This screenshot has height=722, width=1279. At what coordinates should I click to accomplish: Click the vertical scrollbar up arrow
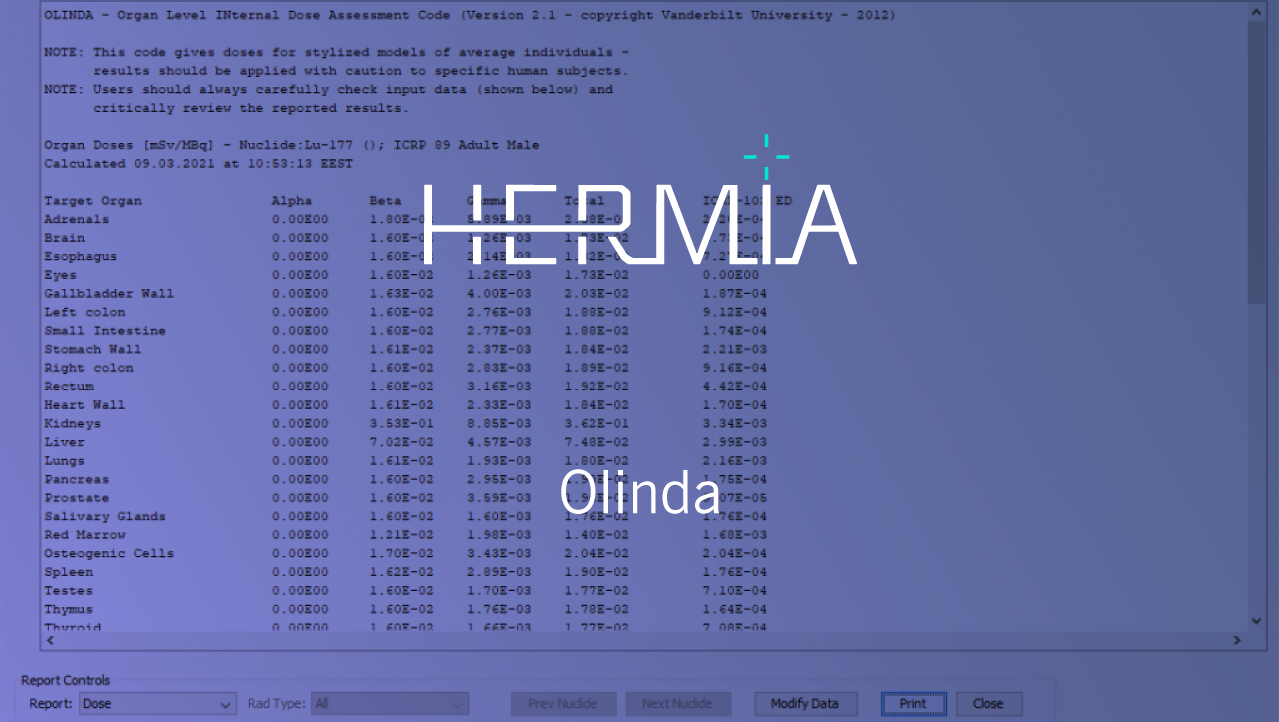[1256, 11]
